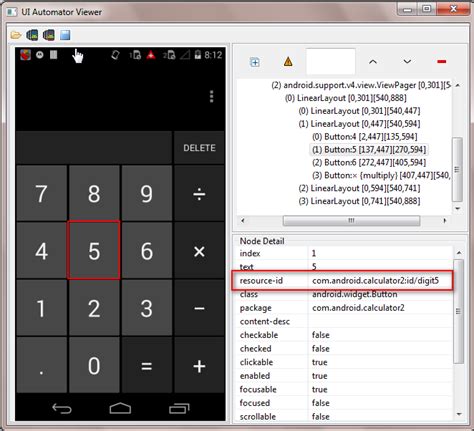Select the ViewPager node in the tree
Image resolution: width=474 pixels, height=431 pixels.
[361, 85]
